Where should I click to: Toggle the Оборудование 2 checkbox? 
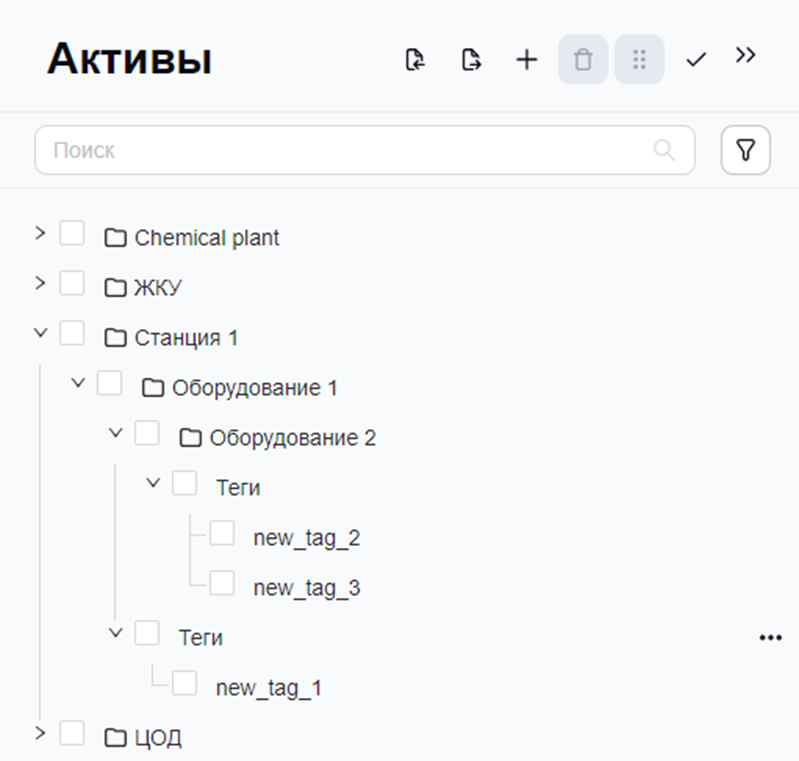(147, 433)
